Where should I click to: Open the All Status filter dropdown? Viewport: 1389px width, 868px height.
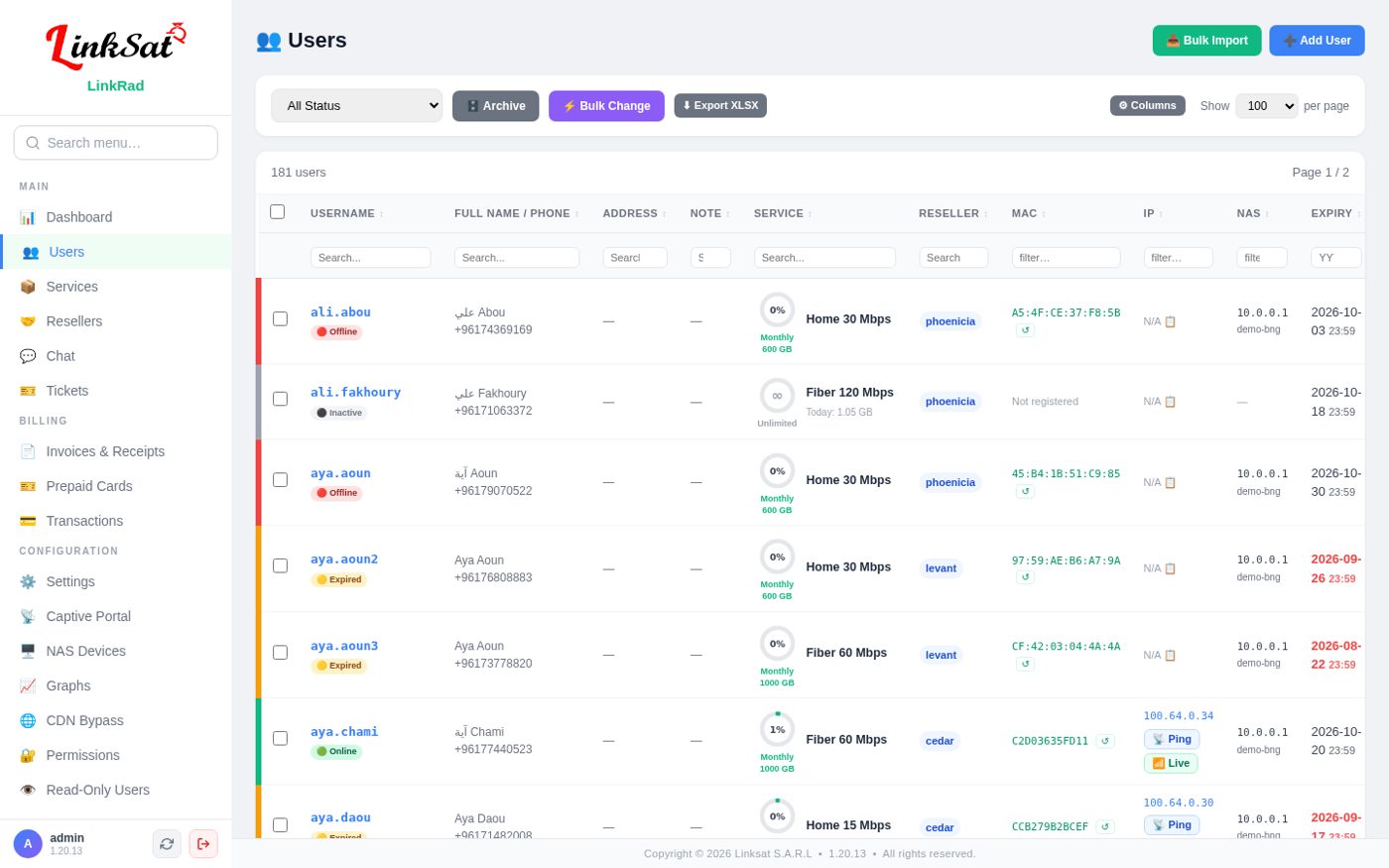[x=357, y=106]
